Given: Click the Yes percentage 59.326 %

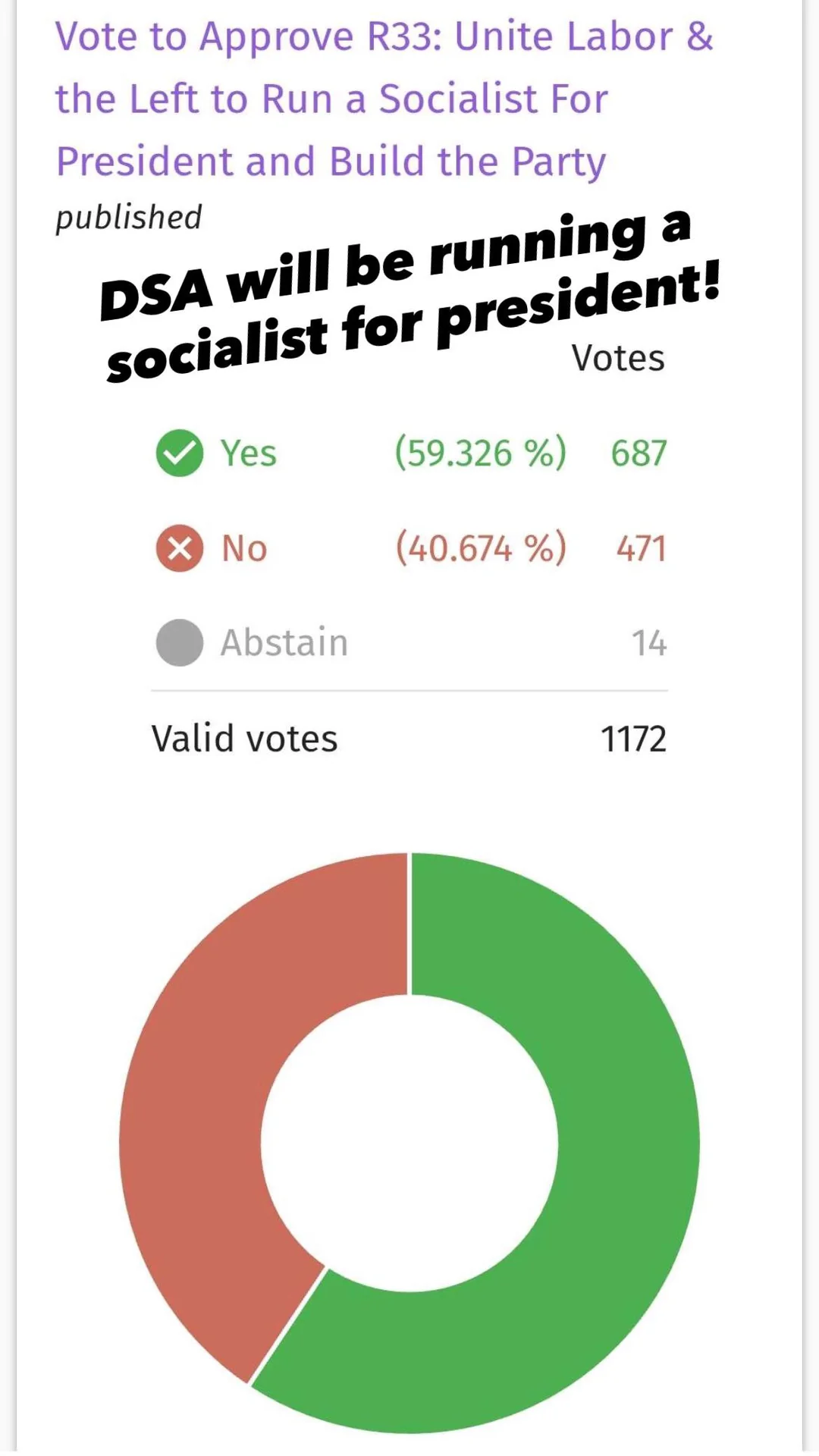Looking at the screenshot, I should coord(481,453).
